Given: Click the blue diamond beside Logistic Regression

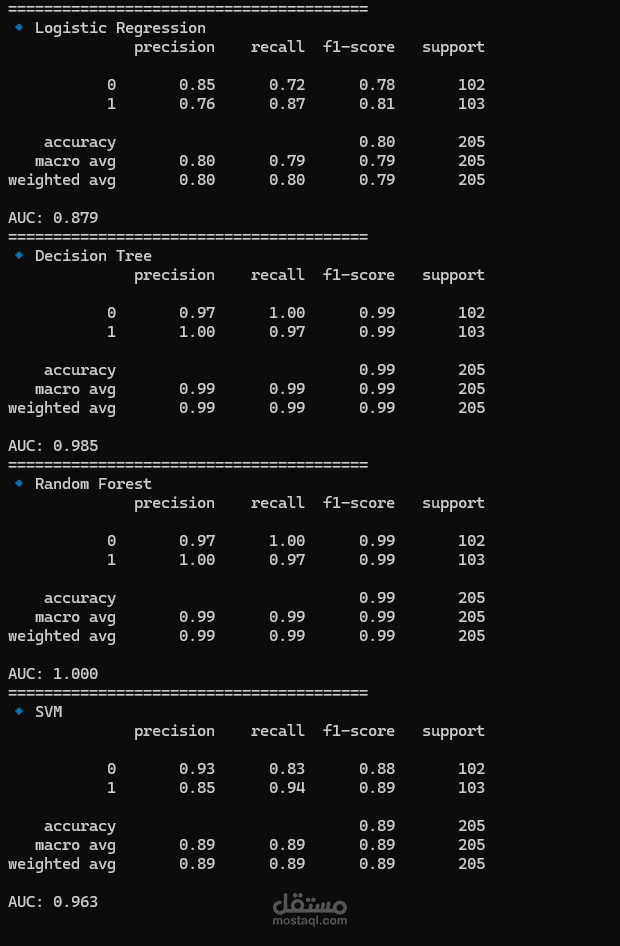Looking at the screenshot, I should click(x=19, y=27).
